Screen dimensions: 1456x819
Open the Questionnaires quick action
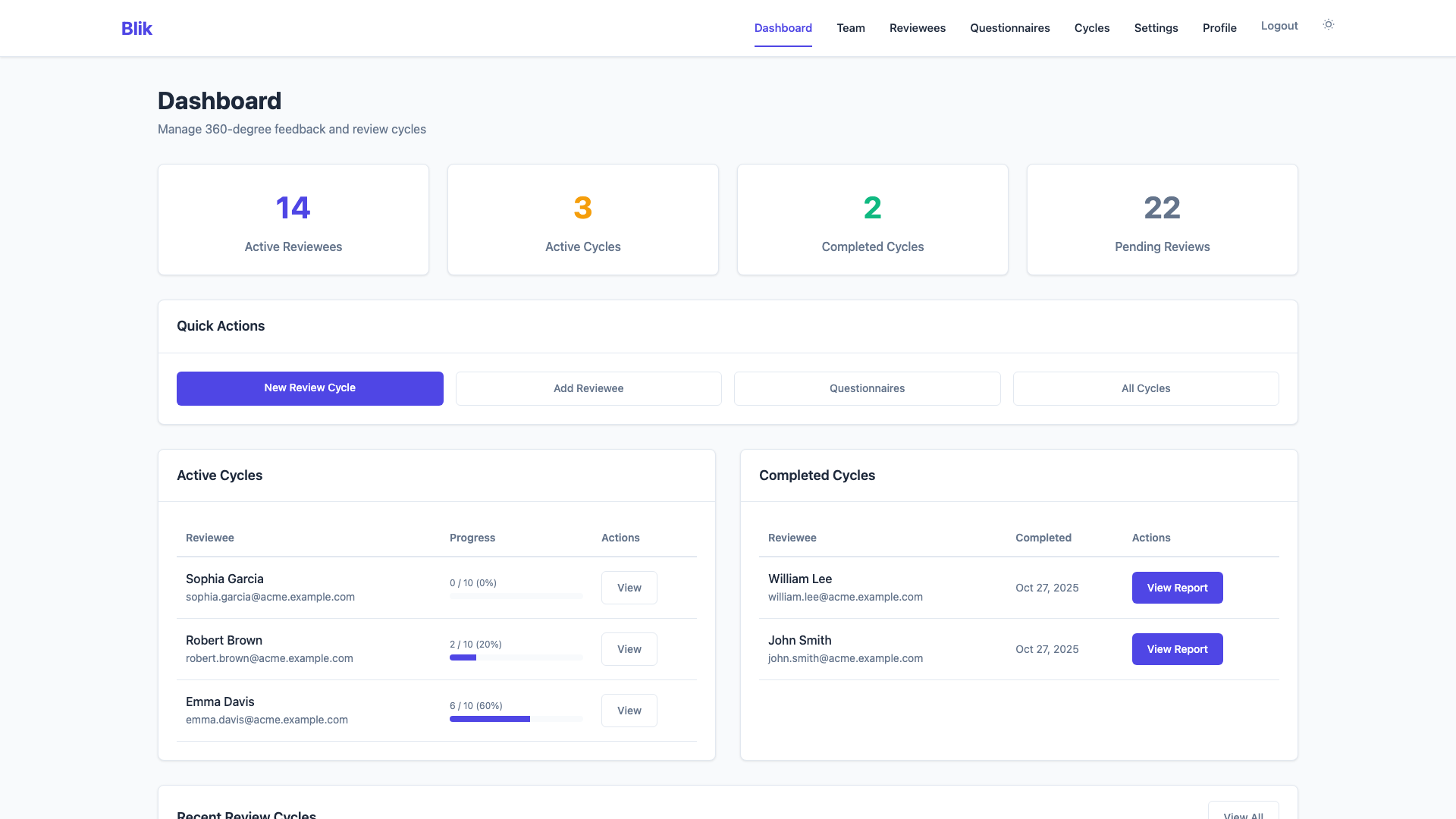[867, 388]
